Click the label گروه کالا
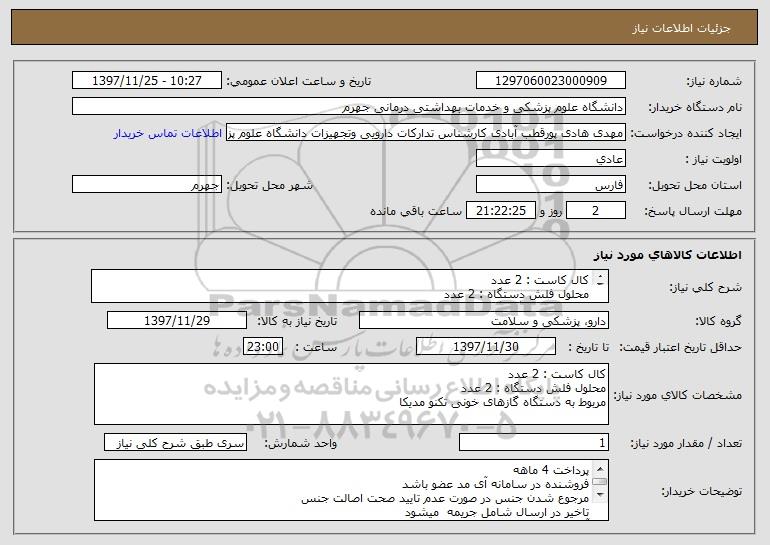Viewport: 770px width, 545px height. click(719, 322)
